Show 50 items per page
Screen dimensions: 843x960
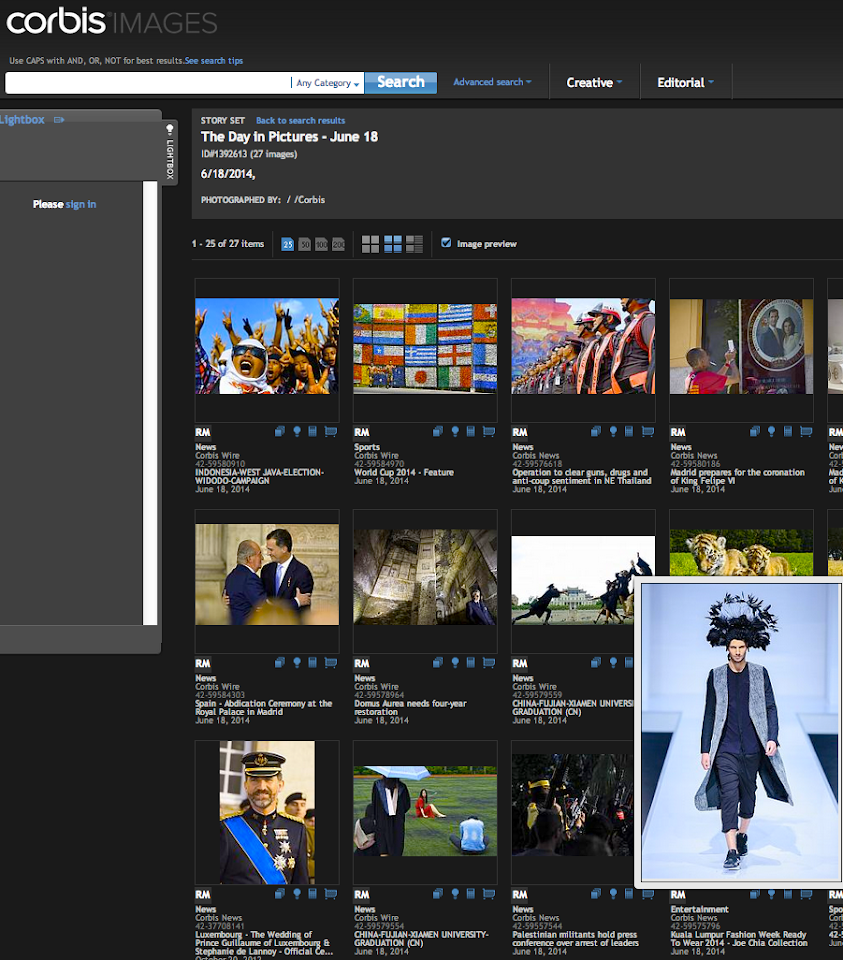pyautogui.click(x=304, y=244)
